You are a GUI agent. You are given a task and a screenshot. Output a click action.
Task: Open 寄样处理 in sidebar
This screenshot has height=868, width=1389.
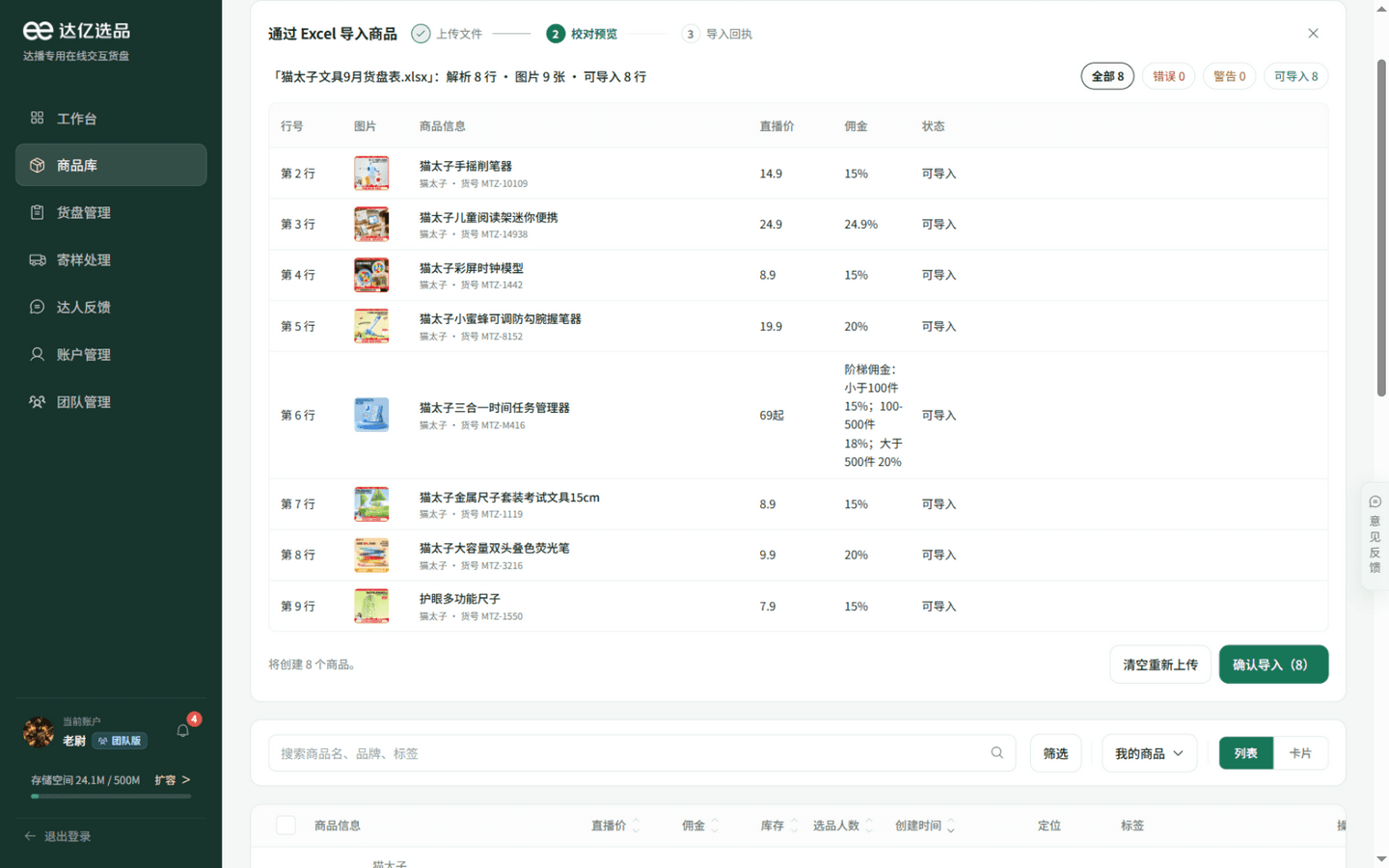[111, 259]
